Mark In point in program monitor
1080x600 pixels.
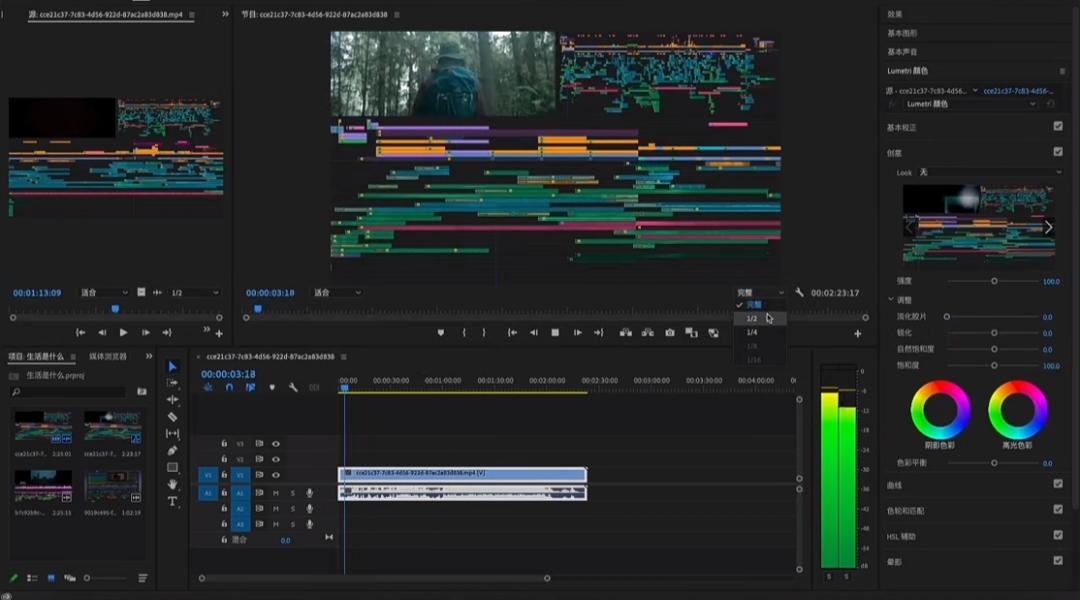[464, 333]
